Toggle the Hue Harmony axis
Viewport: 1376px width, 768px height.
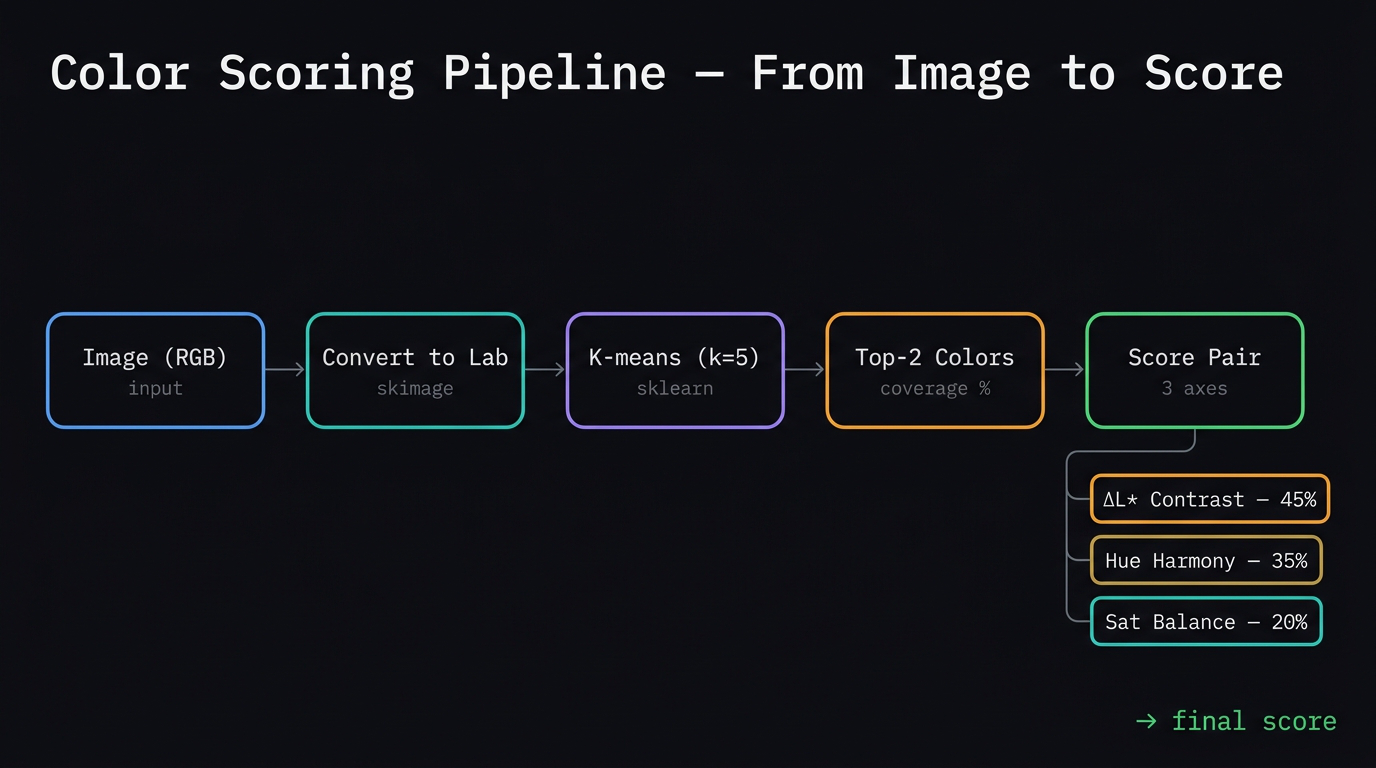click(1206, 560)
